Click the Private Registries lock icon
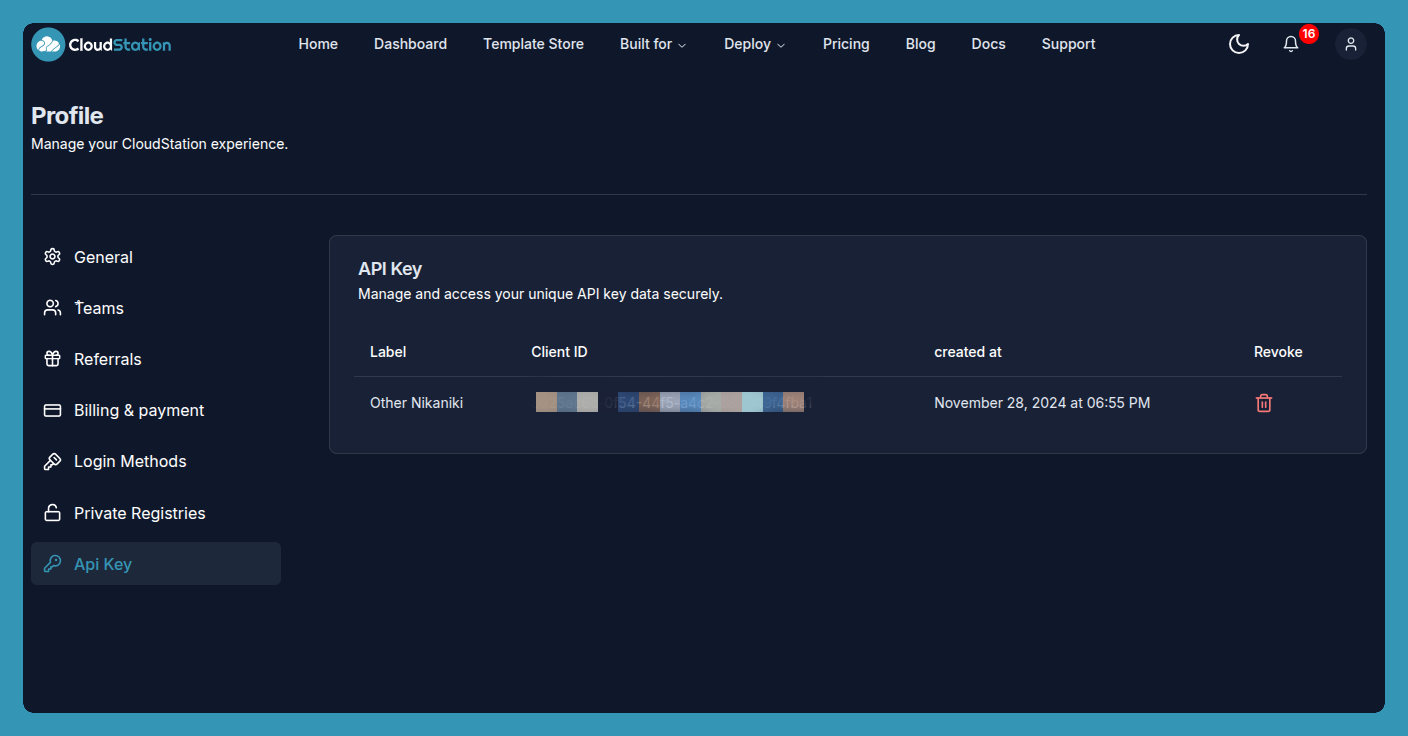 click(x=53, y=513)
